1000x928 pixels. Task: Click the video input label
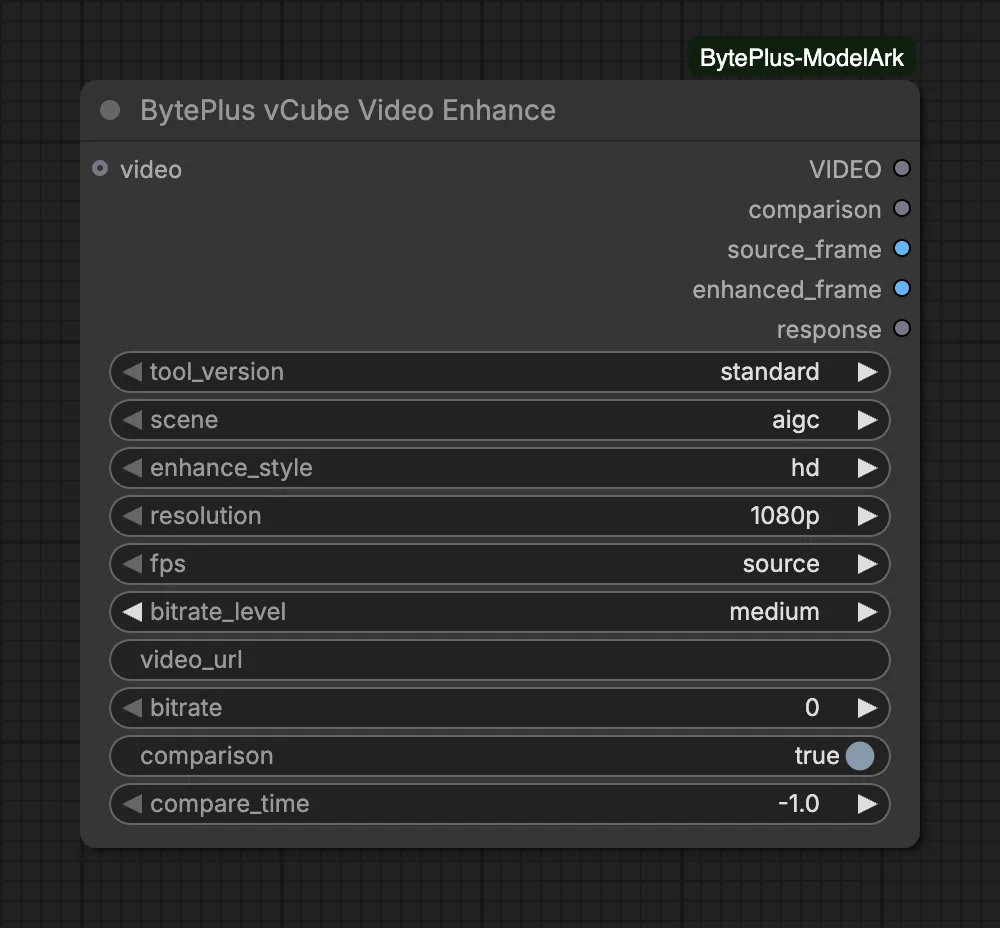pyautogui.click(x=151, y=170)
